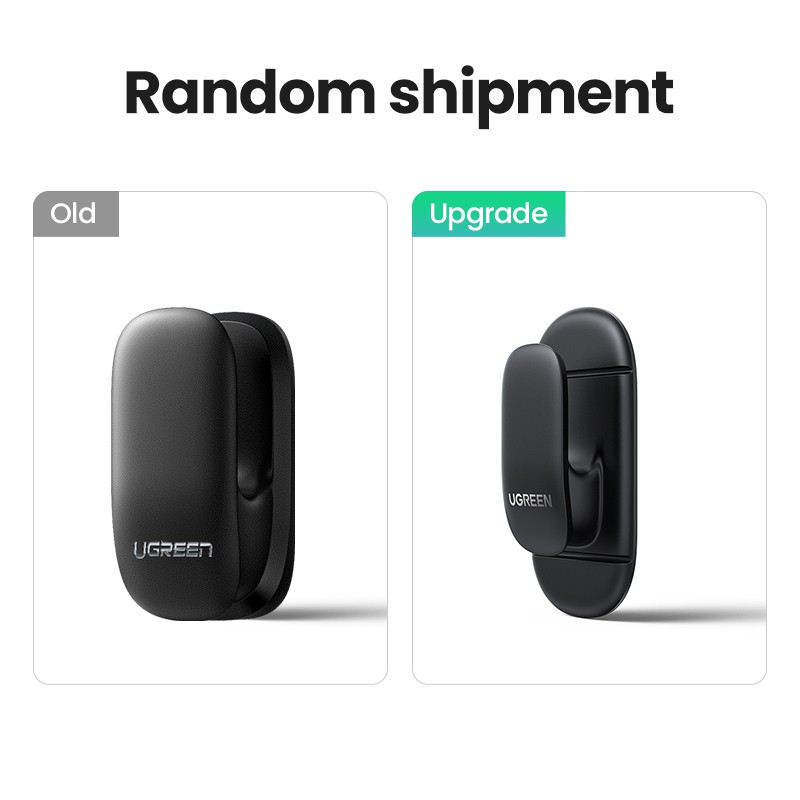
Task: Click the Random shipment heading
Action: point(399,94)
